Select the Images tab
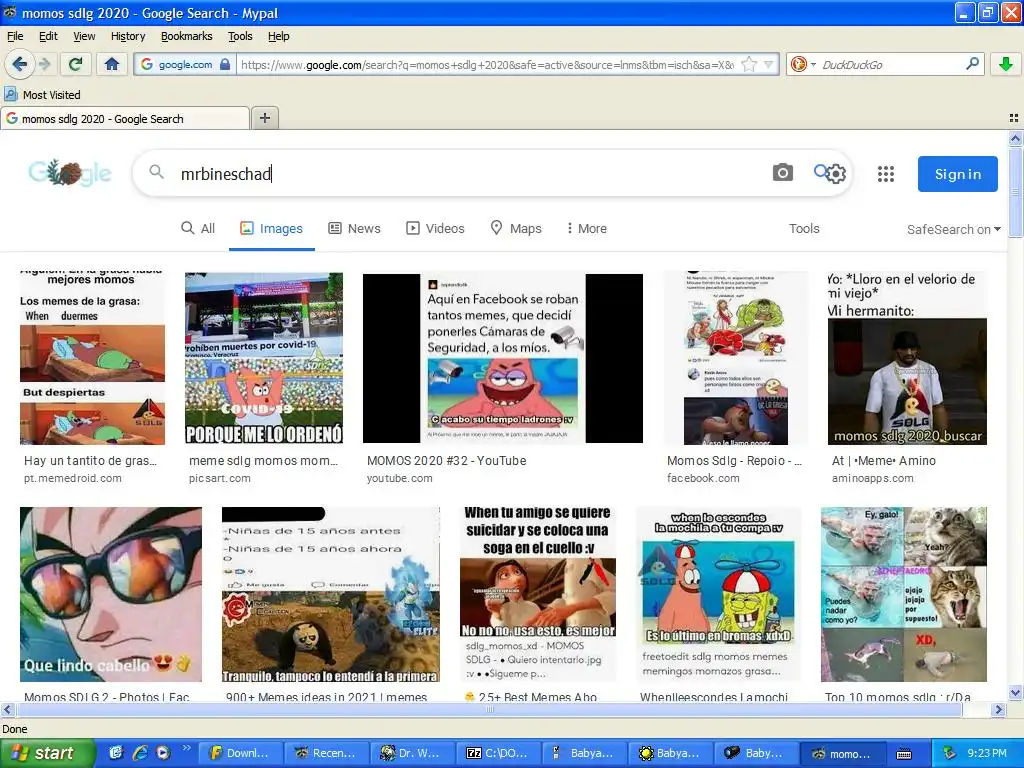1024x768 pixels. [272, 228]
